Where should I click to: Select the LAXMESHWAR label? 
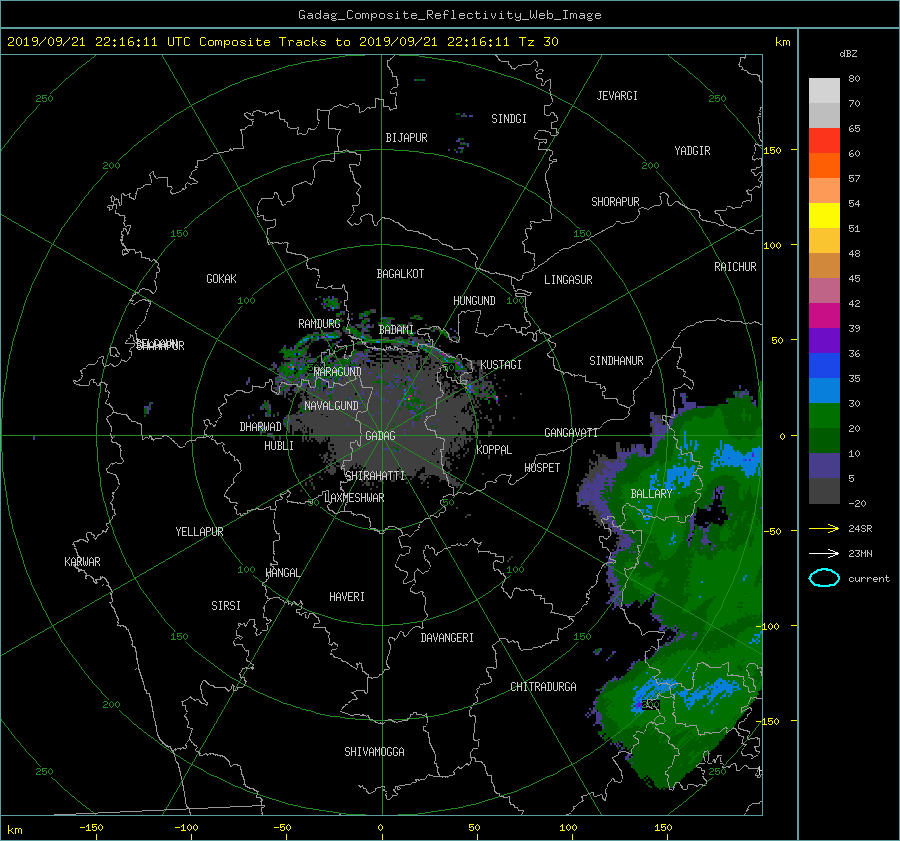[354, 498]
